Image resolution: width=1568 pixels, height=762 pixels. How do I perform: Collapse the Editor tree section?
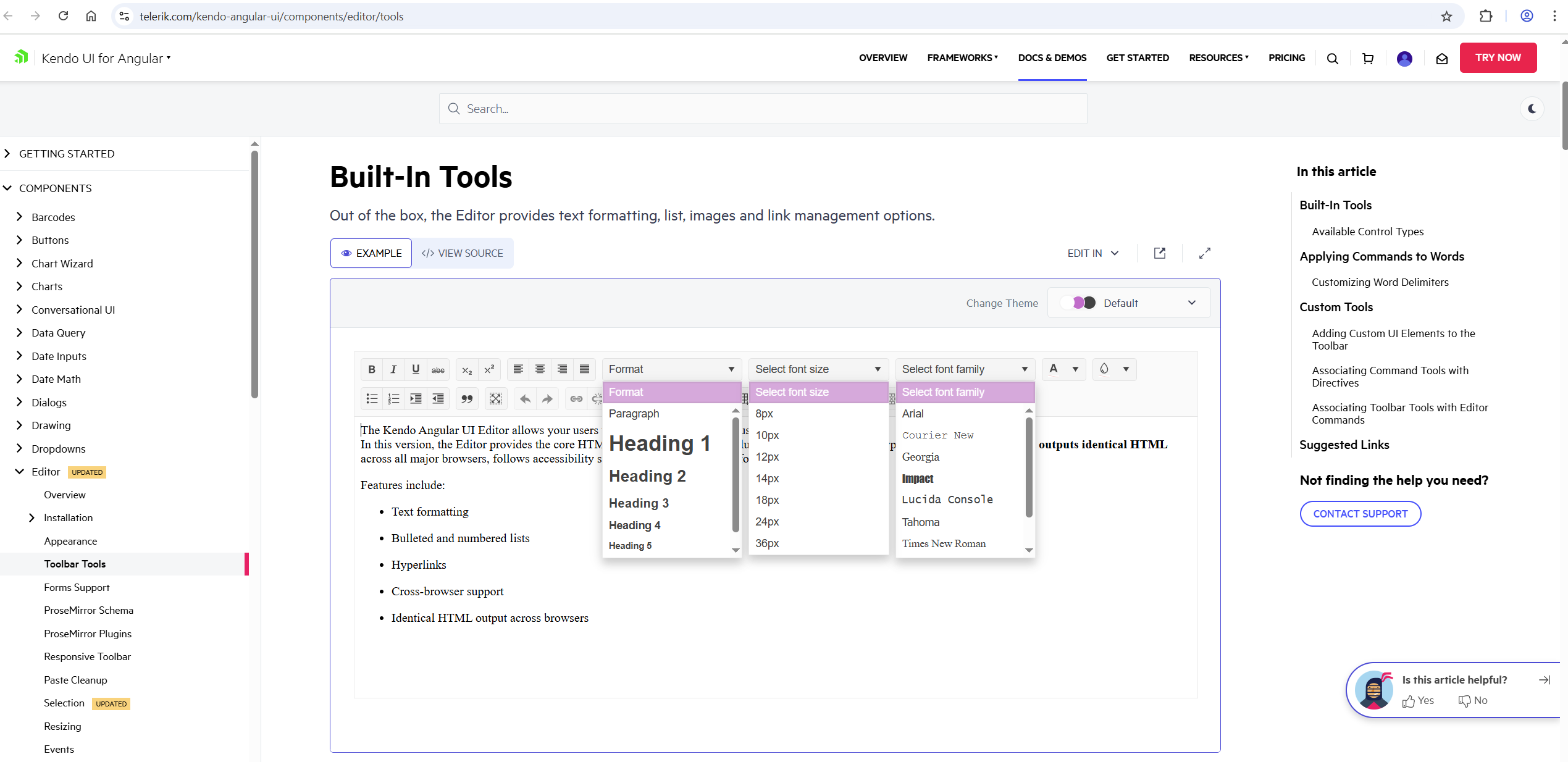pos(19,472)
